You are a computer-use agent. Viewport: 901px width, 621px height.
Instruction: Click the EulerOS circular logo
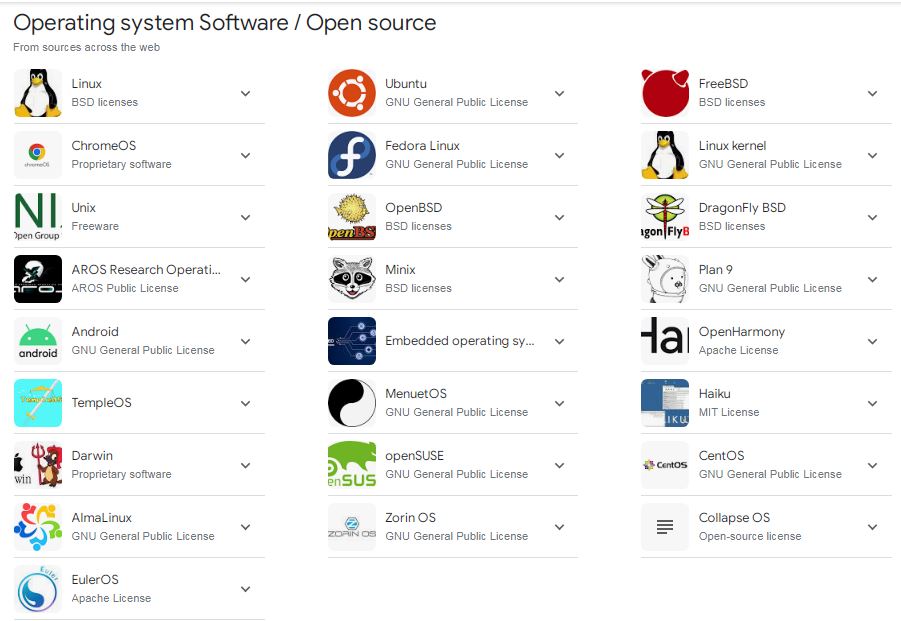(x=38, y=589)
